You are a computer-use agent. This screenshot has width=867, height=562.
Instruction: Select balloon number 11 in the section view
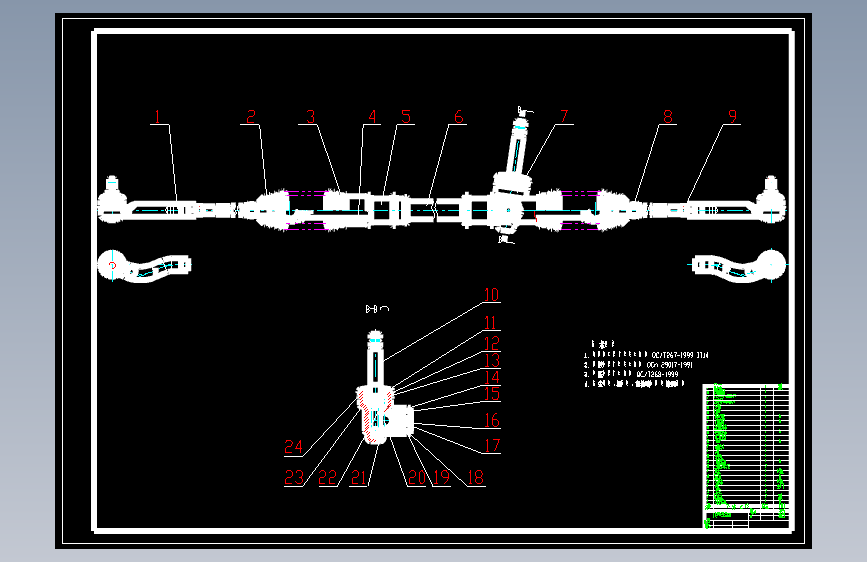coord(490,322)
